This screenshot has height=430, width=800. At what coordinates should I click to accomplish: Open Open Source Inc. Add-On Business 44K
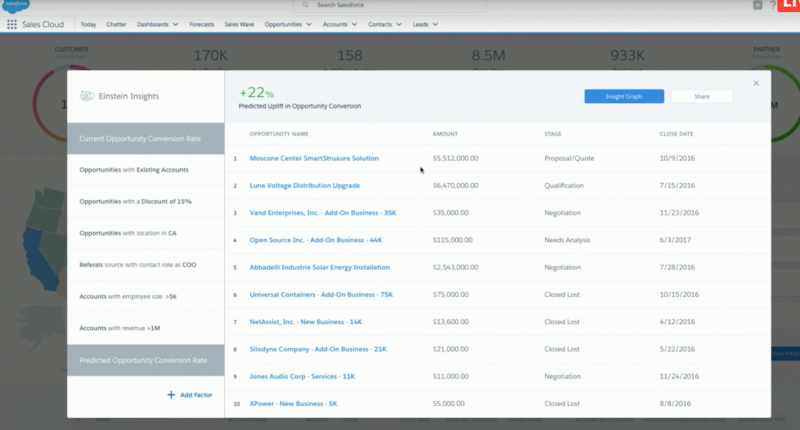[x=316, y=240]
